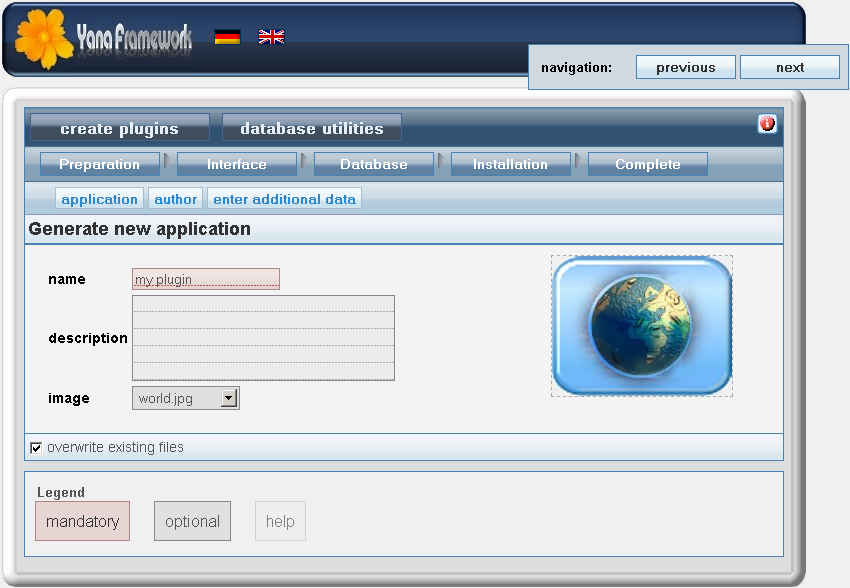
Task: Go to the Interface step
Action: point(237,164)
